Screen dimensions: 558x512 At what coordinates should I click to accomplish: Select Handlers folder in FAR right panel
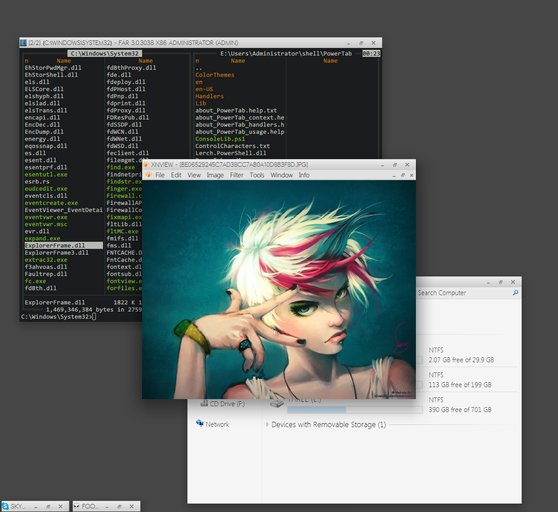click(209, 96)
